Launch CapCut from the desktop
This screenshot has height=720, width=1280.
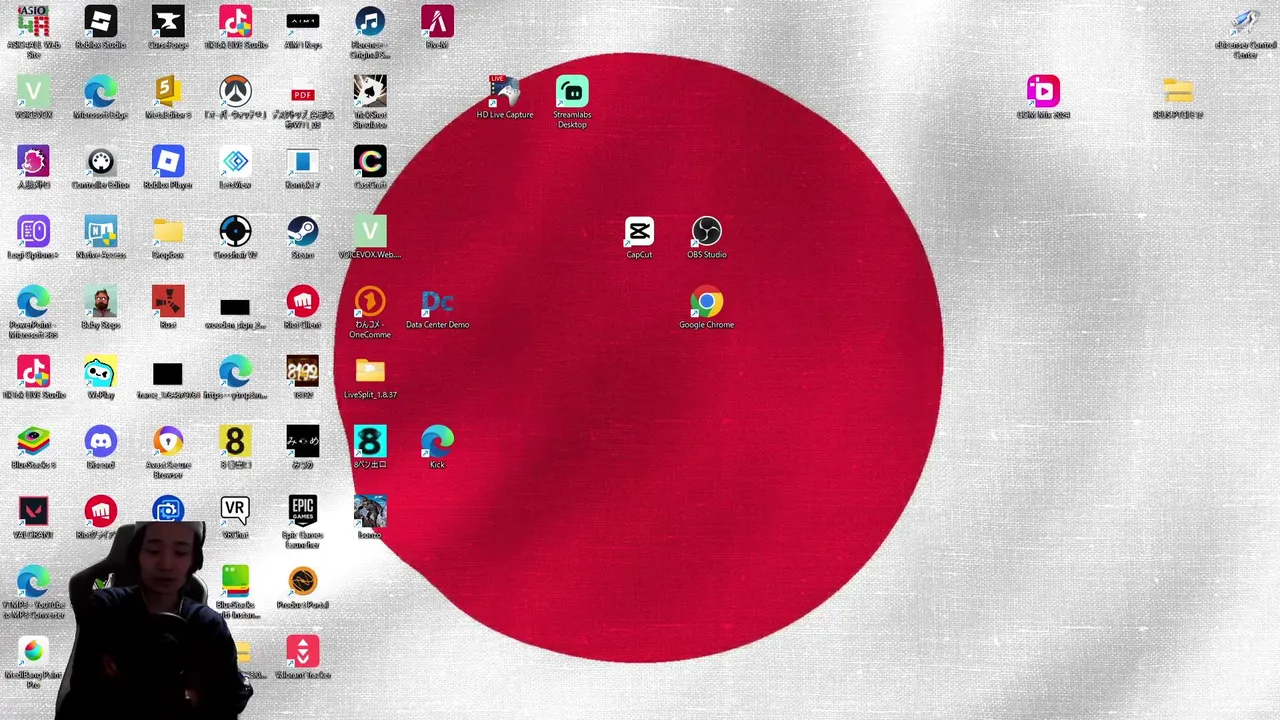click(639, 232)
